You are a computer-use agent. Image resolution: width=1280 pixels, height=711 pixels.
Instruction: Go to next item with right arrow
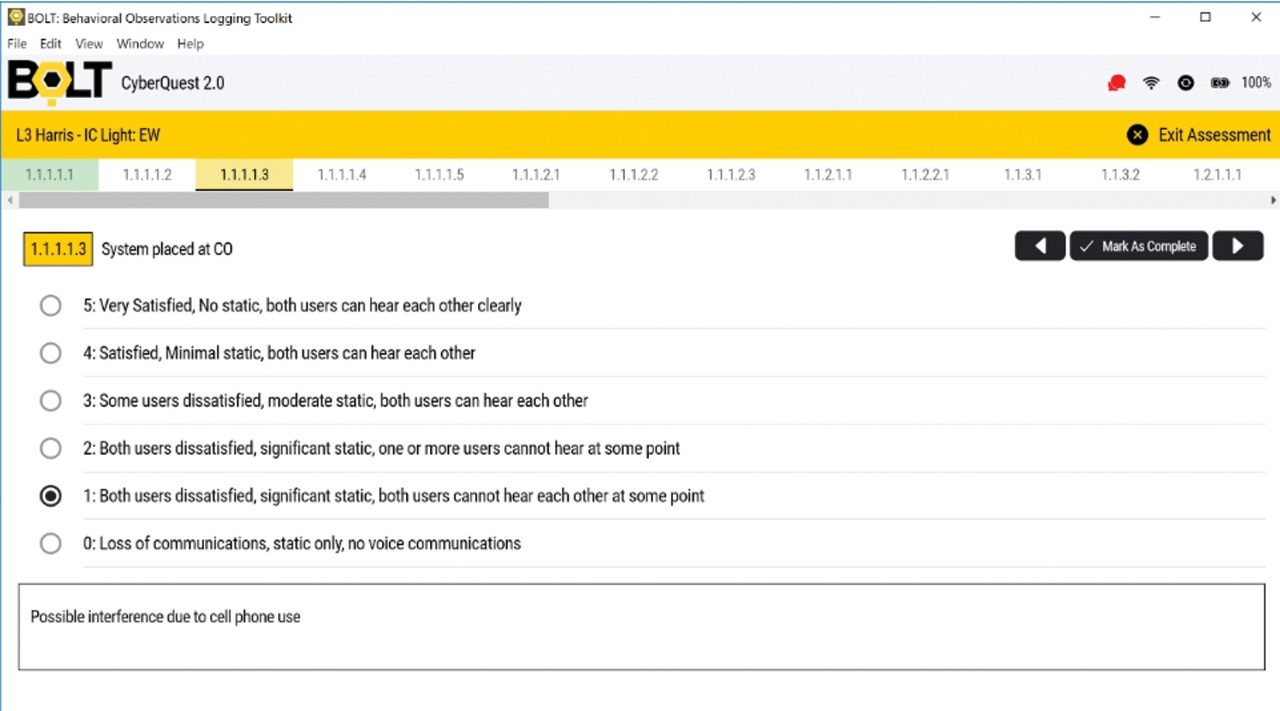coord(1237,246)
